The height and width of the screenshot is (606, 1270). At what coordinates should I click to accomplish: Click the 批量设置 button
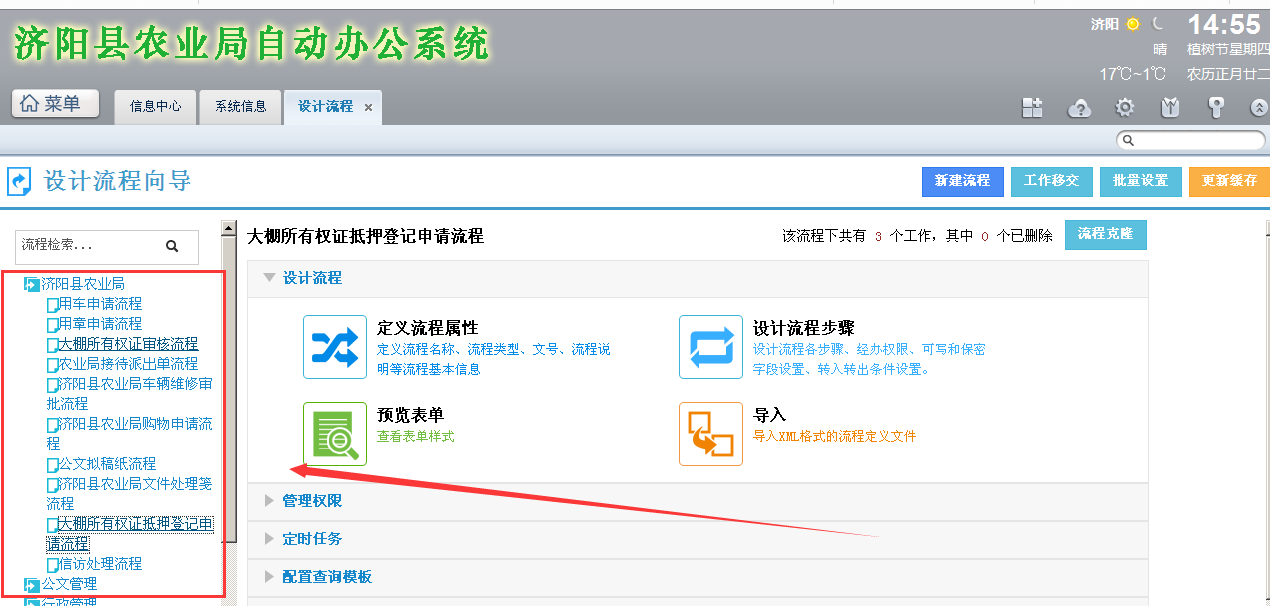tap(1140, 181)
